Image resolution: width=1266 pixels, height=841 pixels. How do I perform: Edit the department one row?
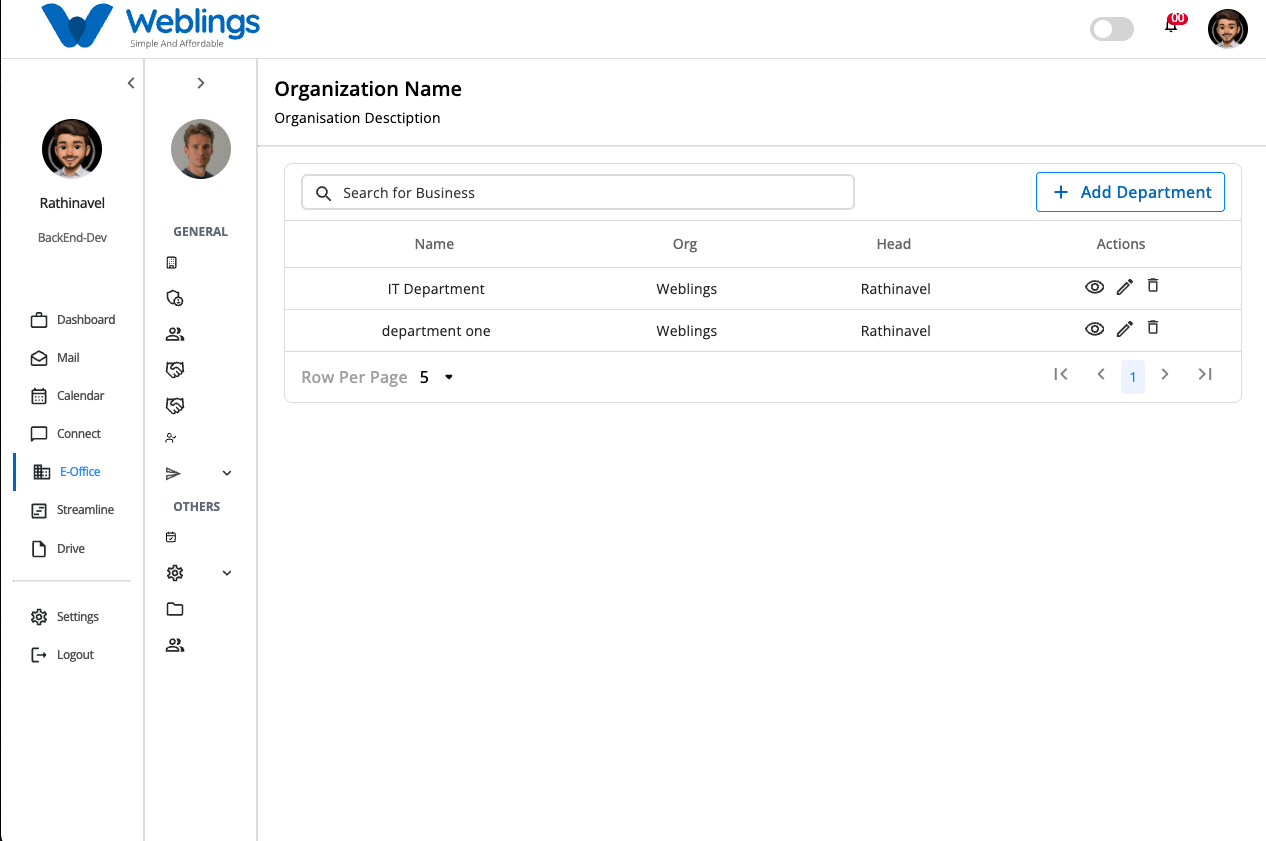point(1125,330)
